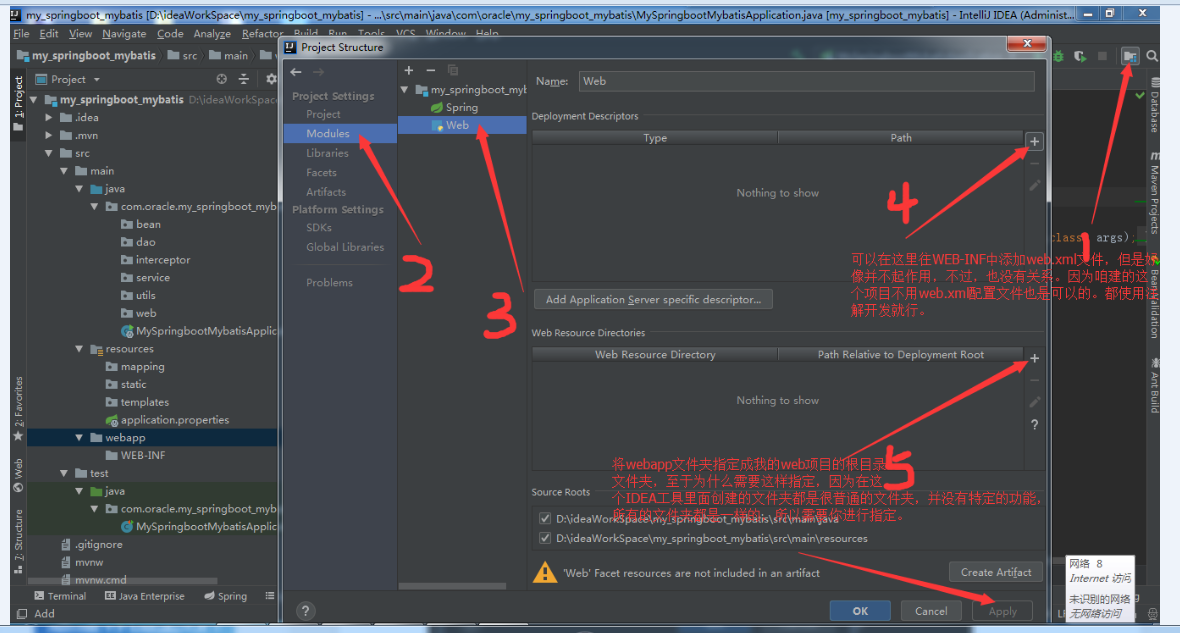Click the locate/scroll from source target icon
The image size is (1180, 633).
(221, 79)
